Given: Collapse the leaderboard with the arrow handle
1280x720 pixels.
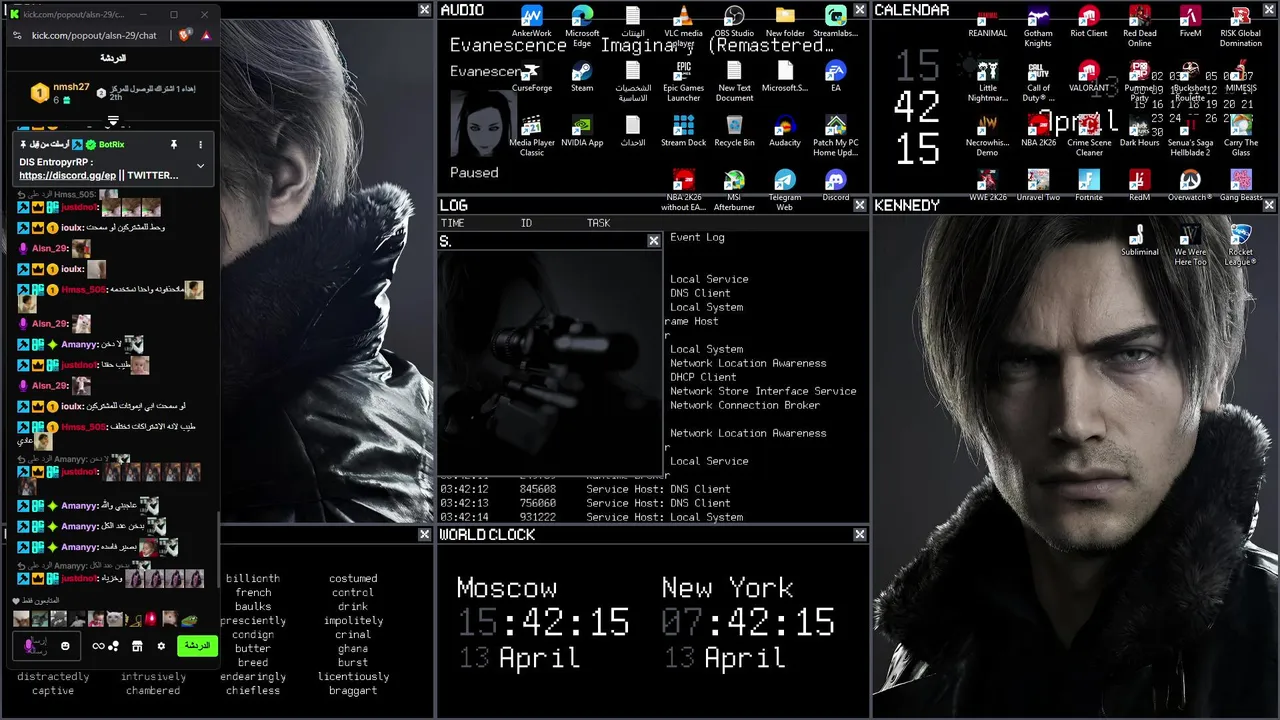Looking at the screenshot, I should (113, 121).
